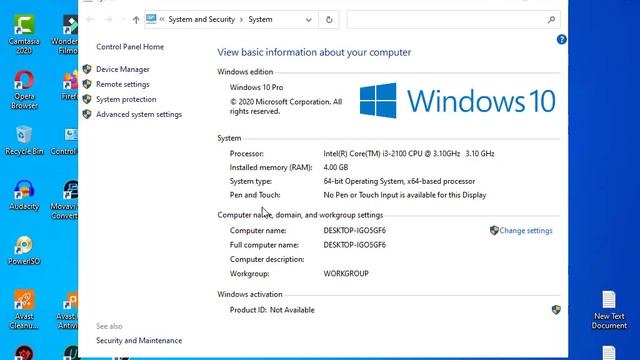The height and width of the screenshot is (360, 640).
Task: Click the 64-bit Operating System text
Action: [x=399, y=181]
